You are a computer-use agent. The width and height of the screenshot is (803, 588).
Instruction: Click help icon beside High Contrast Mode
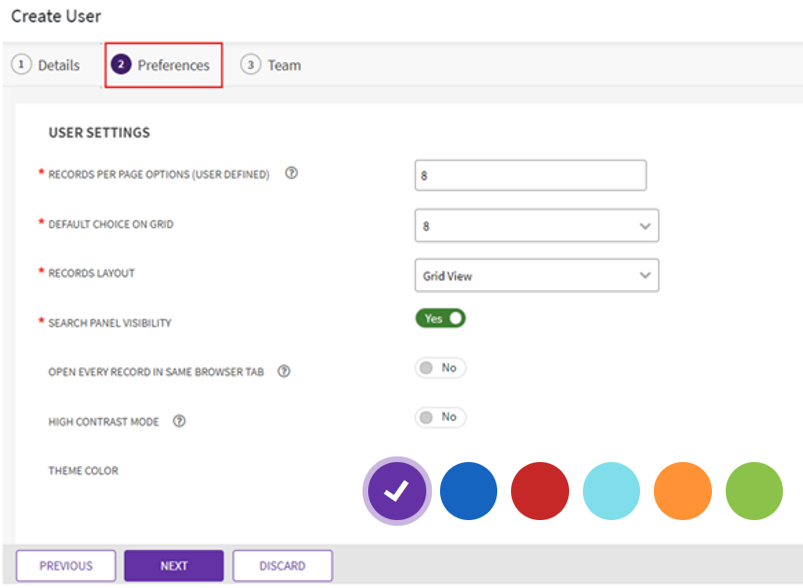pyautogui.click(x=179, y=421)
